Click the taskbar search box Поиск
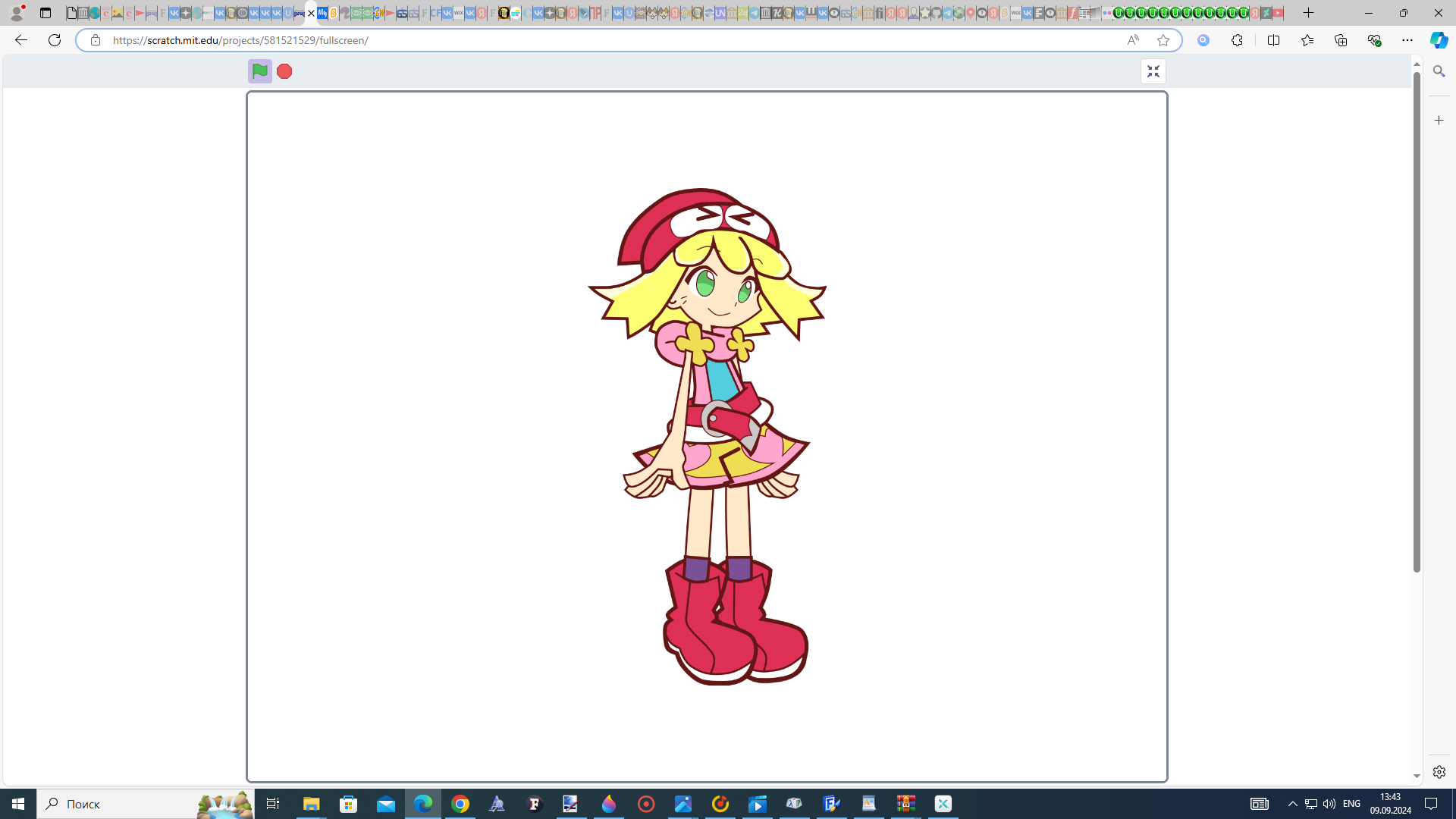This screenshot has width=1456, height=819. pos(146,804)
